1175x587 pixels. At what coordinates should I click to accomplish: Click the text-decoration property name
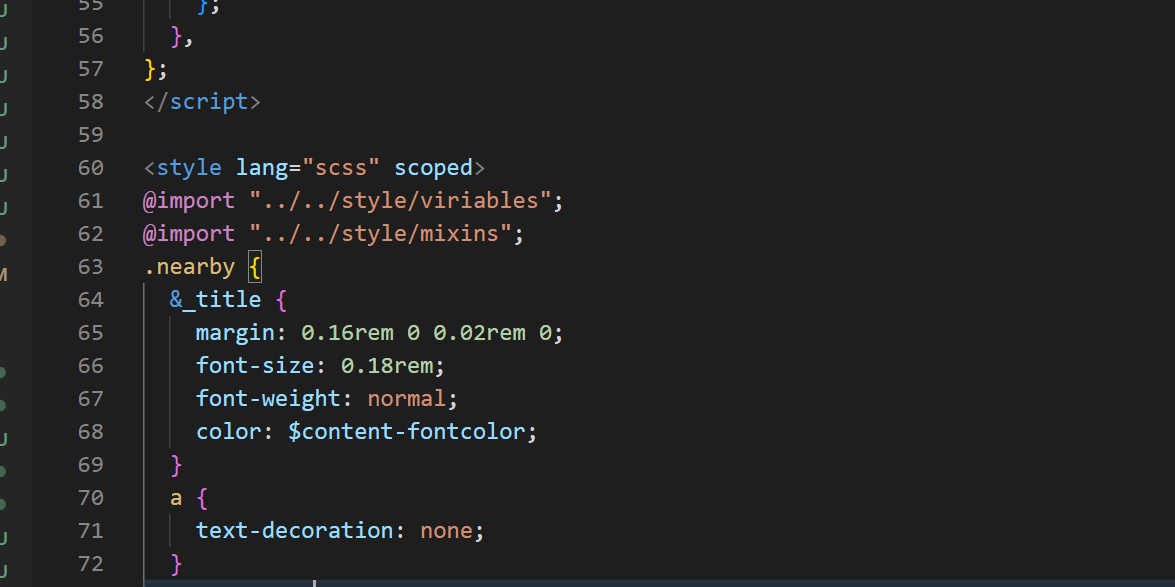tap(294, 530)
